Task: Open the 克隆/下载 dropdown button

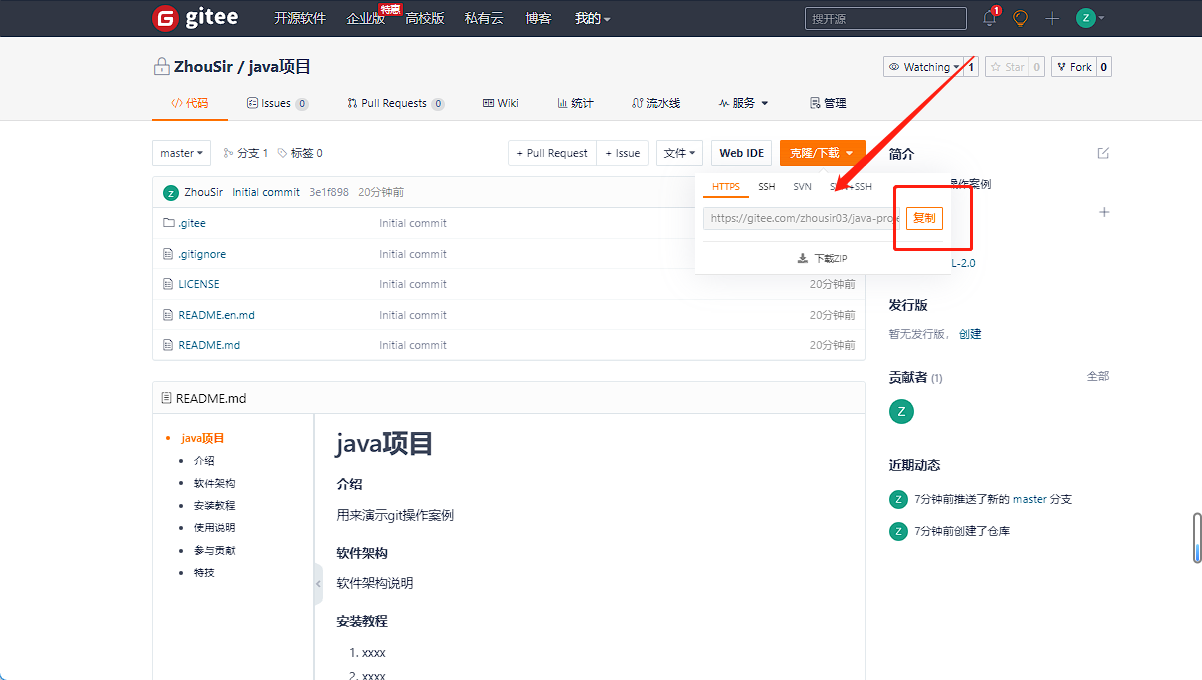Action: [822, 153]
